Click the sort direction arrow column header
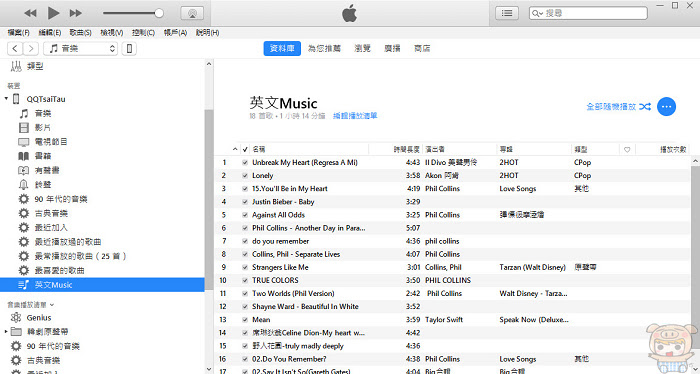Screen dimensions: 700x374 pyautogui.click(x=235, y=150)
